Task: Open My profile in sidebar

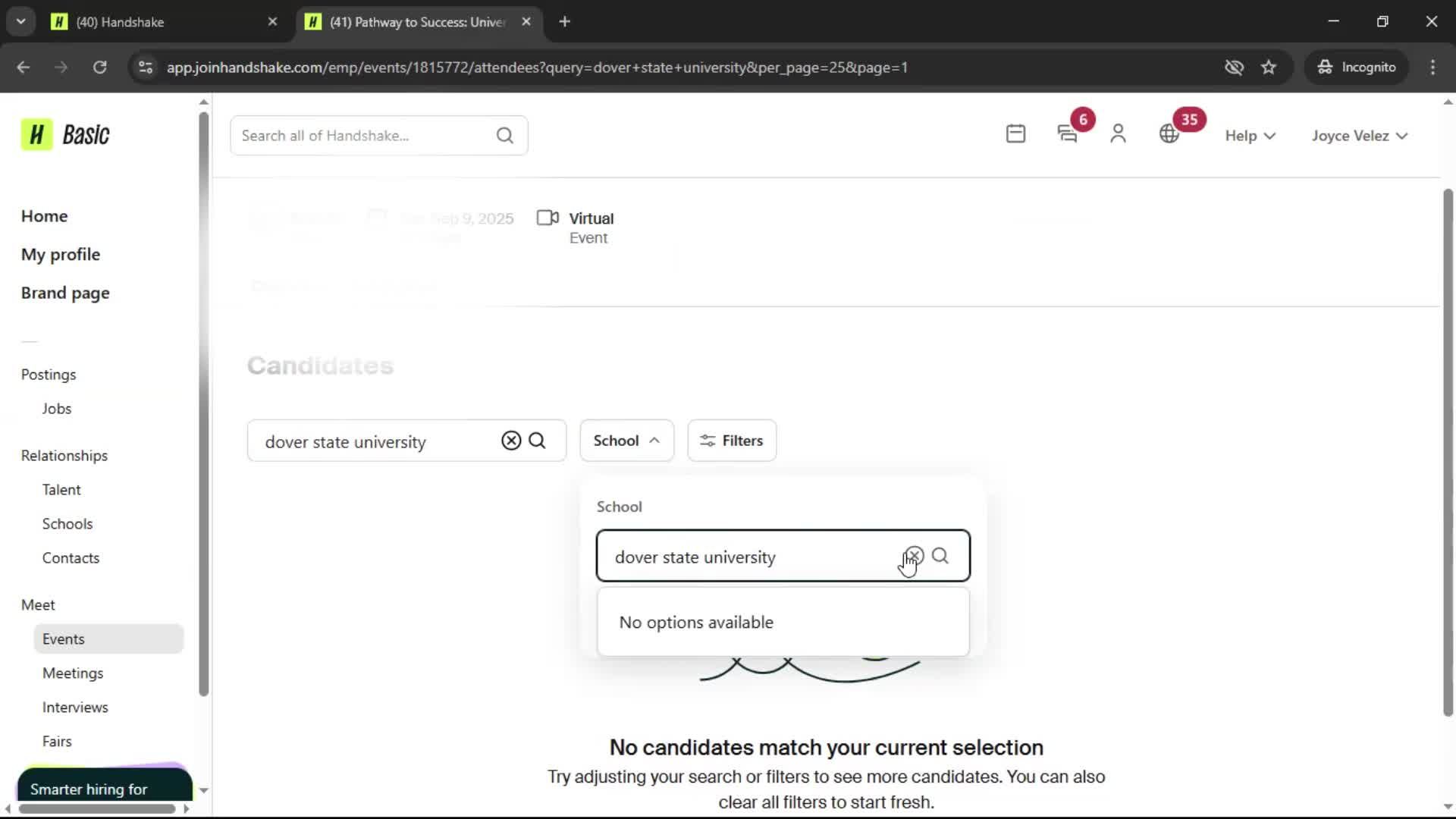Action: point(61,255)
